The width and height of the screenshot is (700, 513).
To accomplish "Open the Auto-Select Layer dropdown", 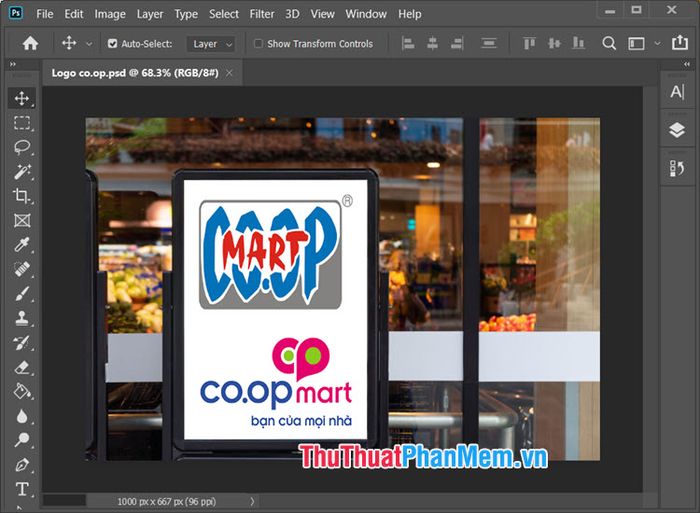I will pos(211,44).
